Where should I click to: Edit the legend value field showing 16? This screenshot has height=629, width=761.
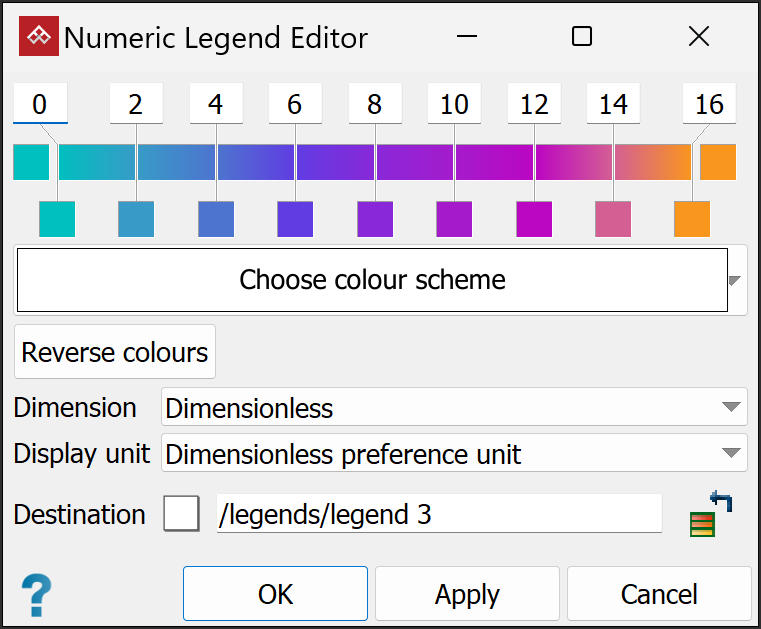709,104
